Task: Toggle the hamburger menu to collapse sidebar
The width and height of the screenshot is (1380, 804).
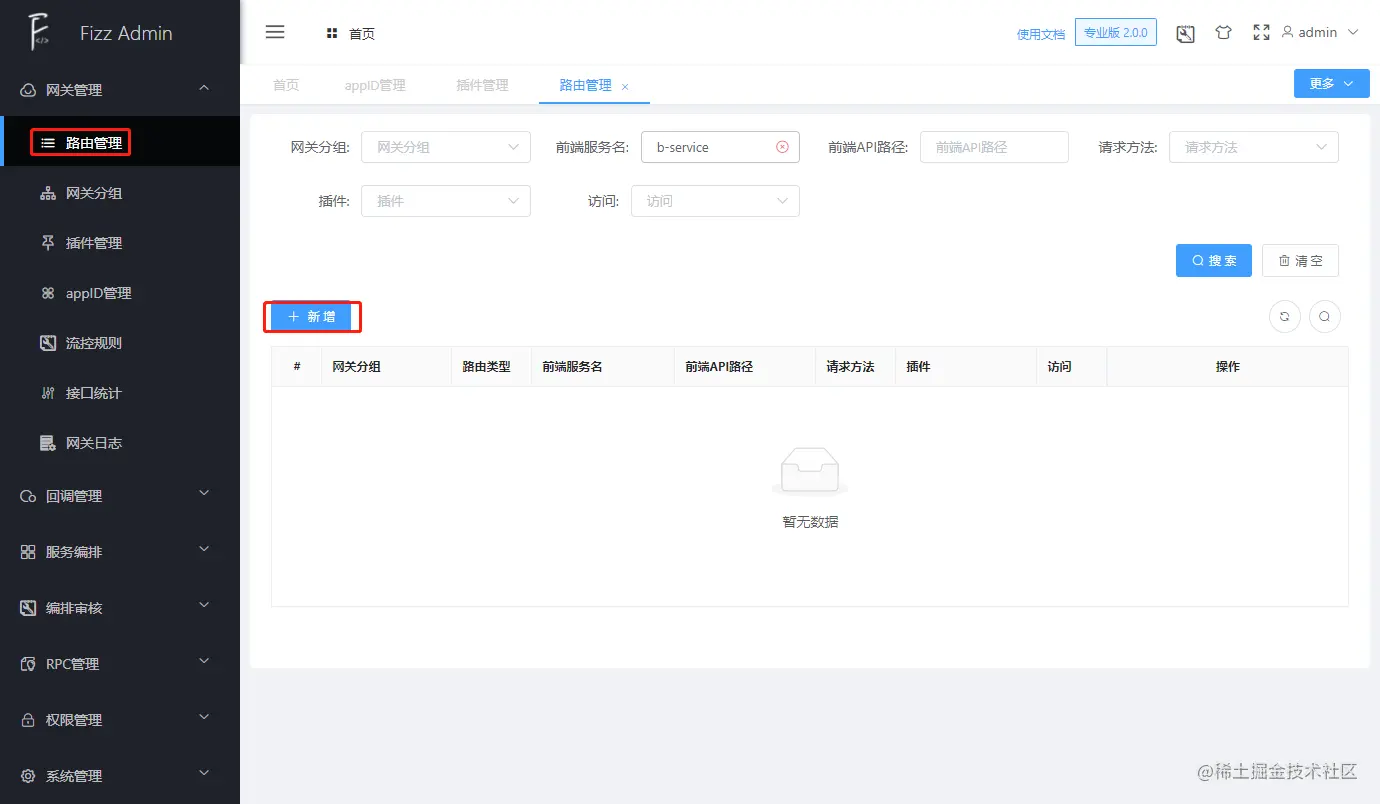Action: point(275,32)
